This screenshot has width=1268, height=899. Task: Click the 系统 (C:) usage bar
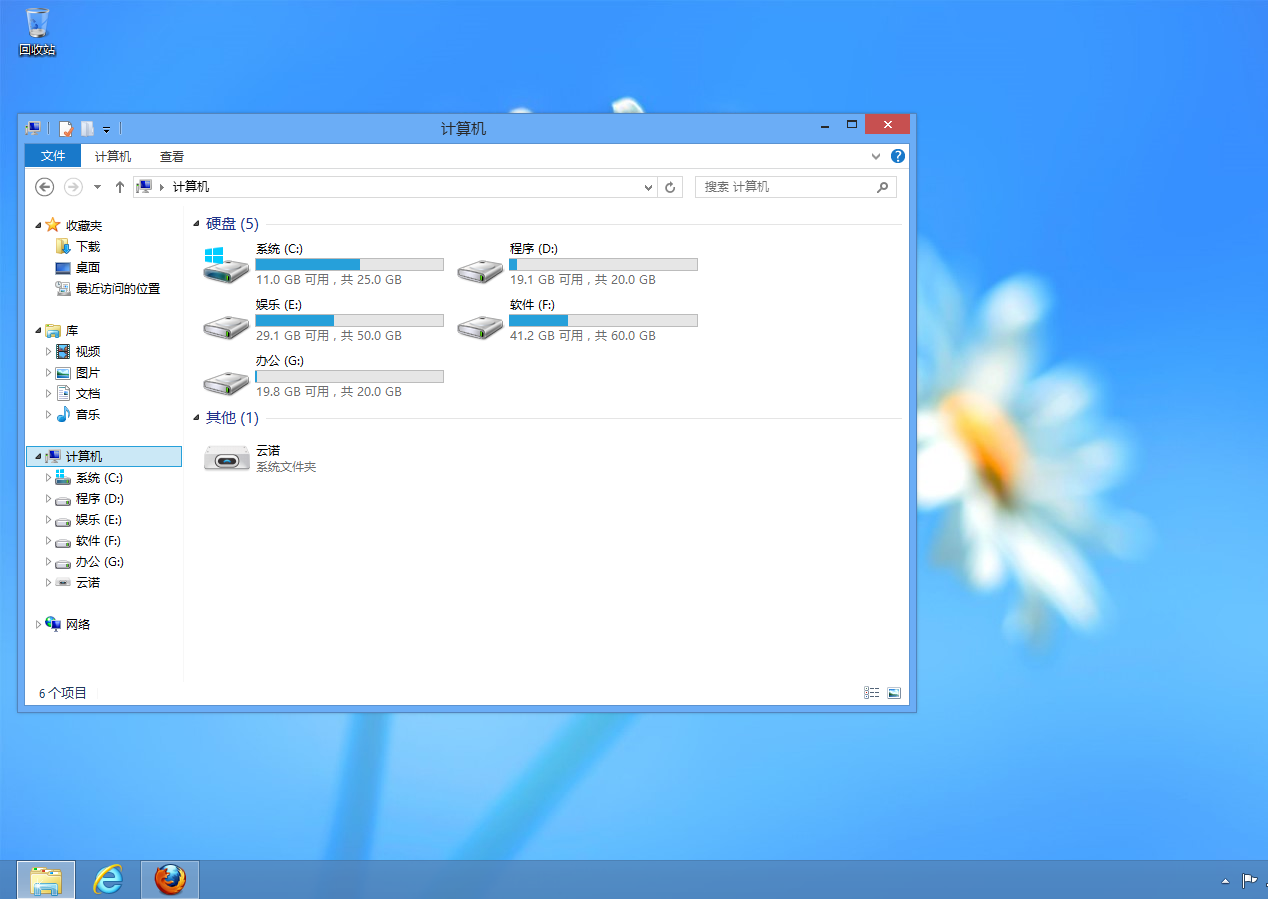pos(349,264)
